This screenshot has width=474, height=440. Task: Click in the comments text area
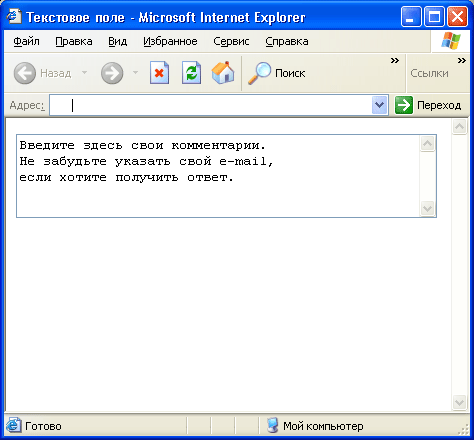pos(218,176)
